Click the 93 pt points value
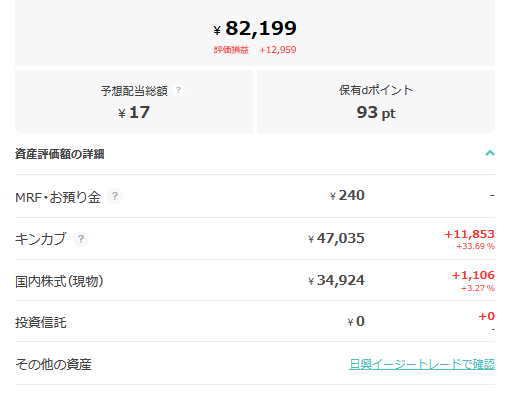The width and height of the screenshot is (517, 393). tap(376, 113)
